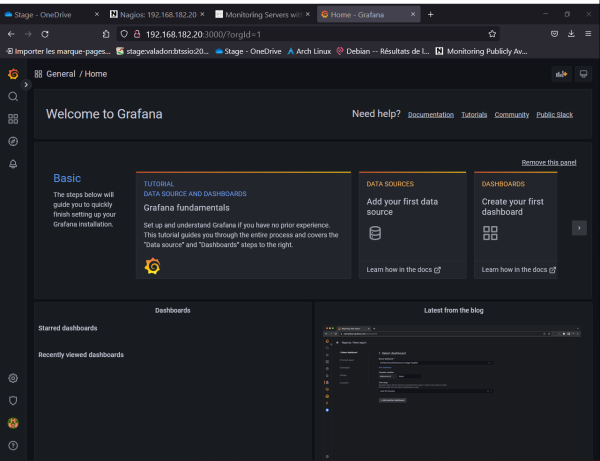Open the browser hamburger menu

point(588,34)
